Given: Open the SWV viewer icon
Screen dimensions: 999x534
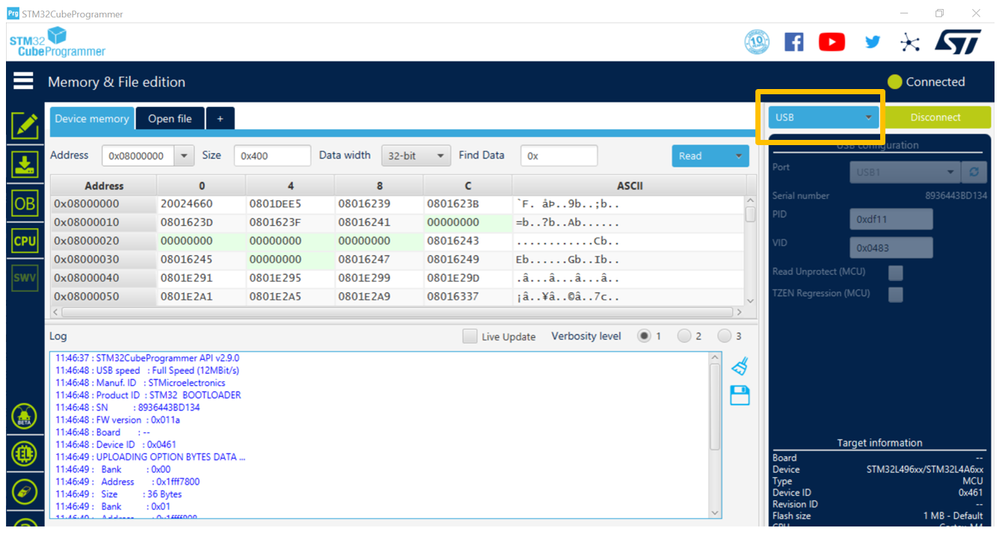Looking at the screenshot, I should click(x=24, y=278).
